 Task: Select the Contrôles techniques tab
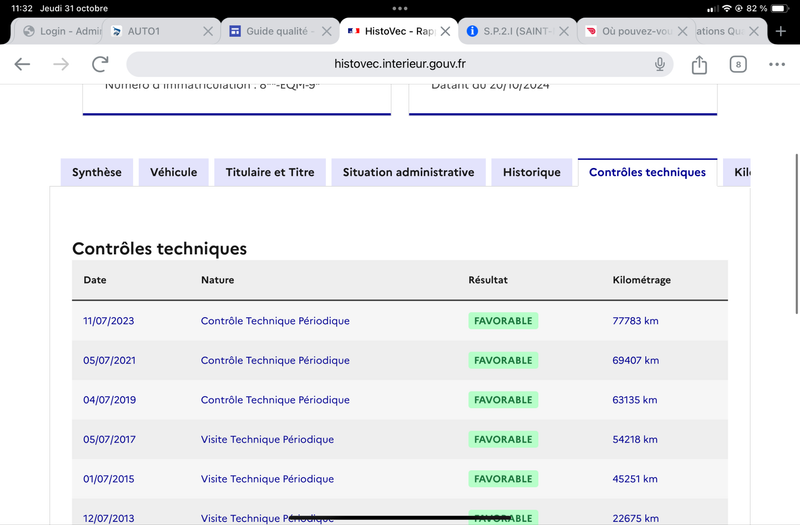click(x=647, y=172)
